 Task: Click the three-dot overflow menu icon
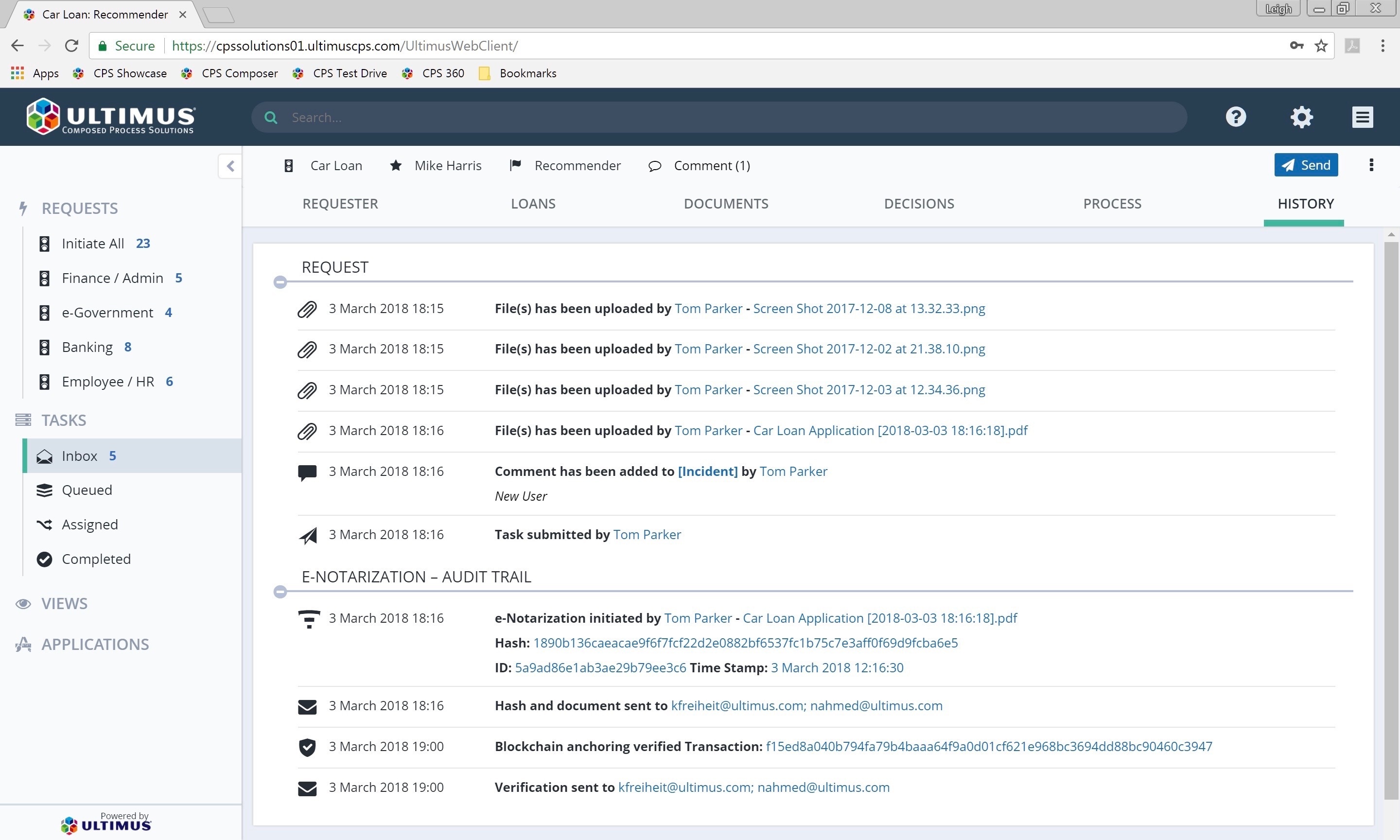[1372, 165]
